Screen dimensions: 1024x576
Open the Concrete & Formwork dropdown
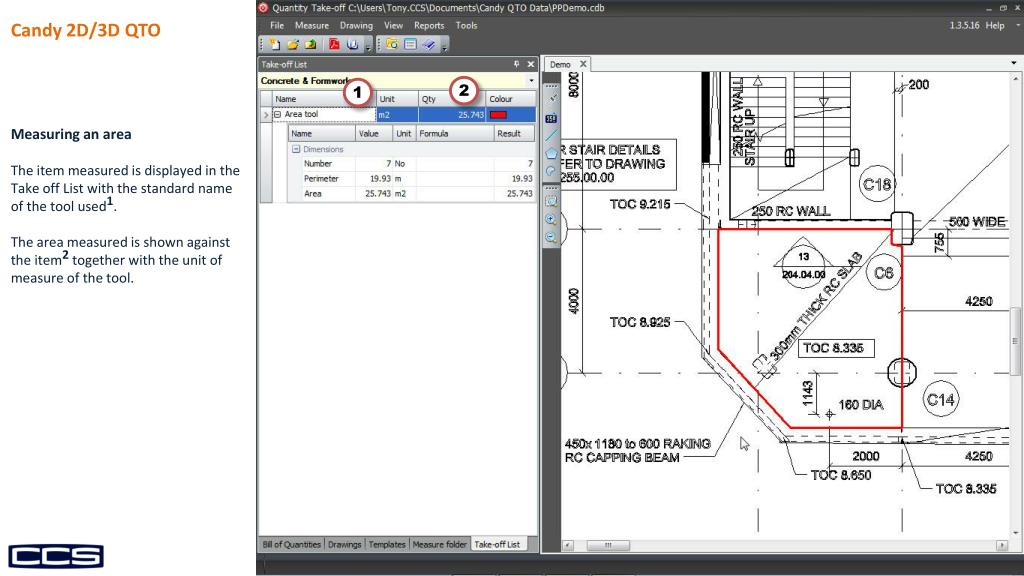coord(532,81)
